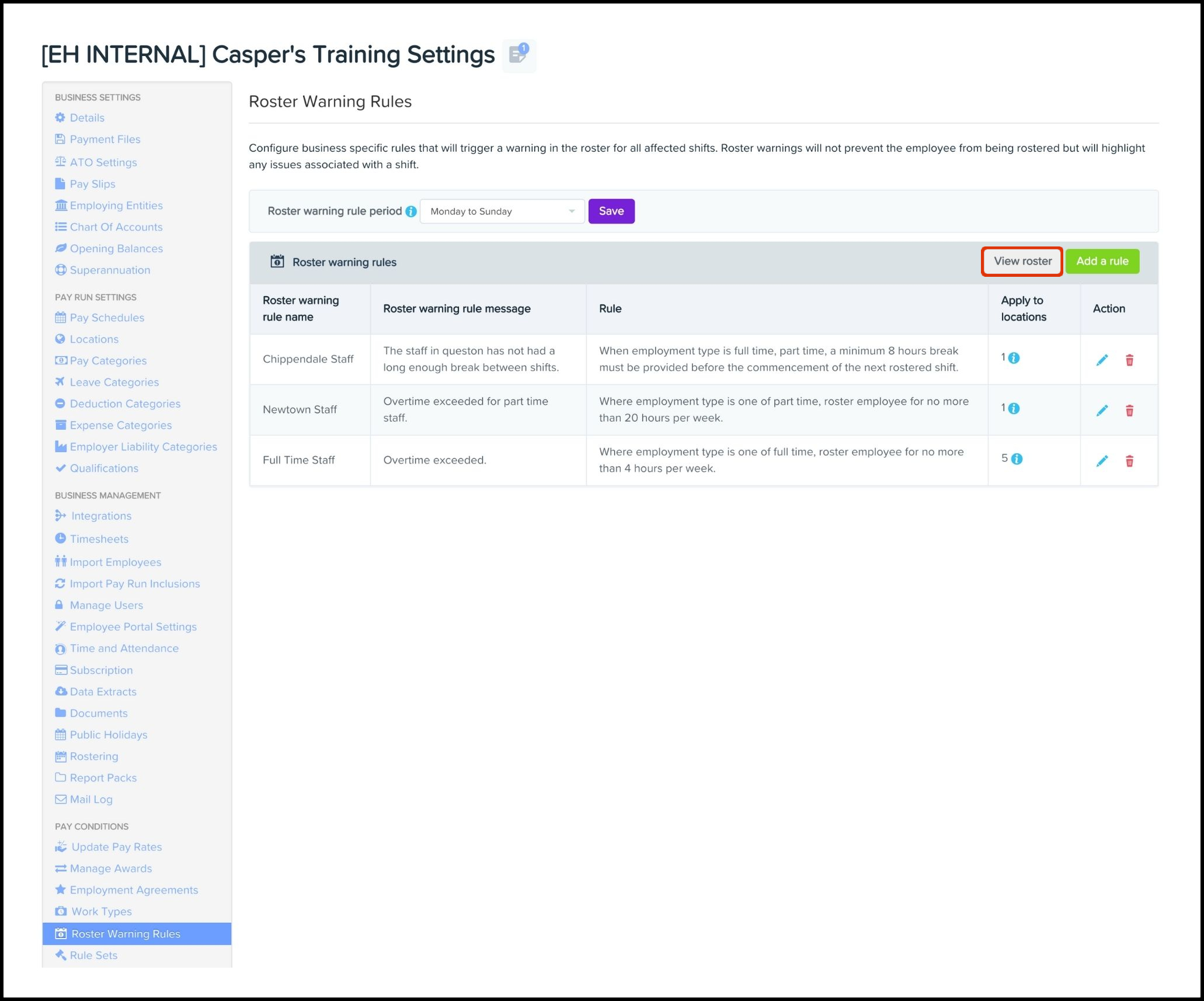The image size is (1204, 1001).
Task: Delete the Chippendale Staff rule via trash icon
Action: 1129,360
